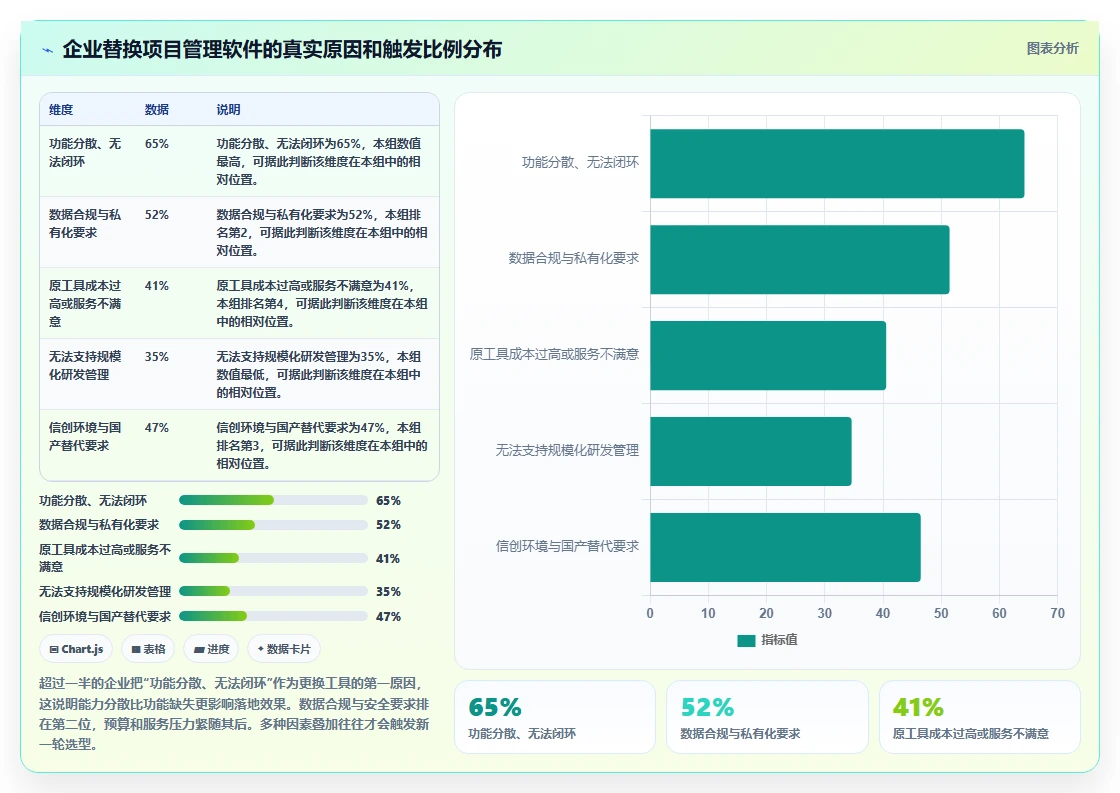Toggle the 指标值 legend swatch

[x=746, y=640]
